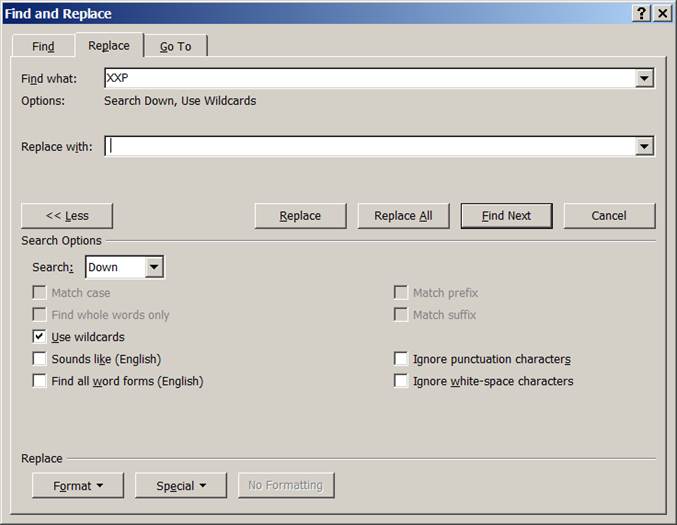Check Find all word forms (English)
Image resolution: width=677 pixels, height=525 pixels.
(40, 381)
